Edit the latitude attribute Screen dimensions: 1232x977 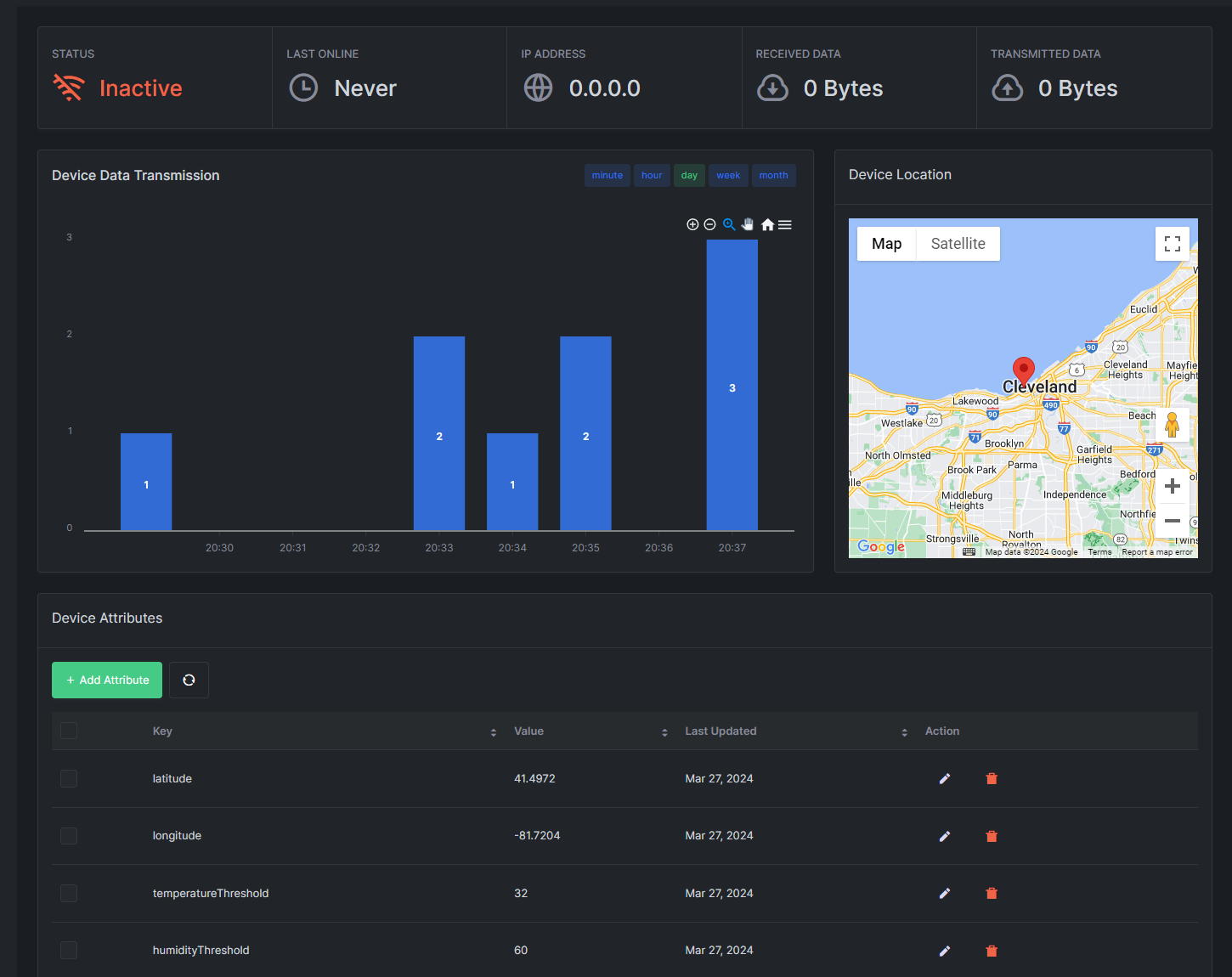pos(944,779)
